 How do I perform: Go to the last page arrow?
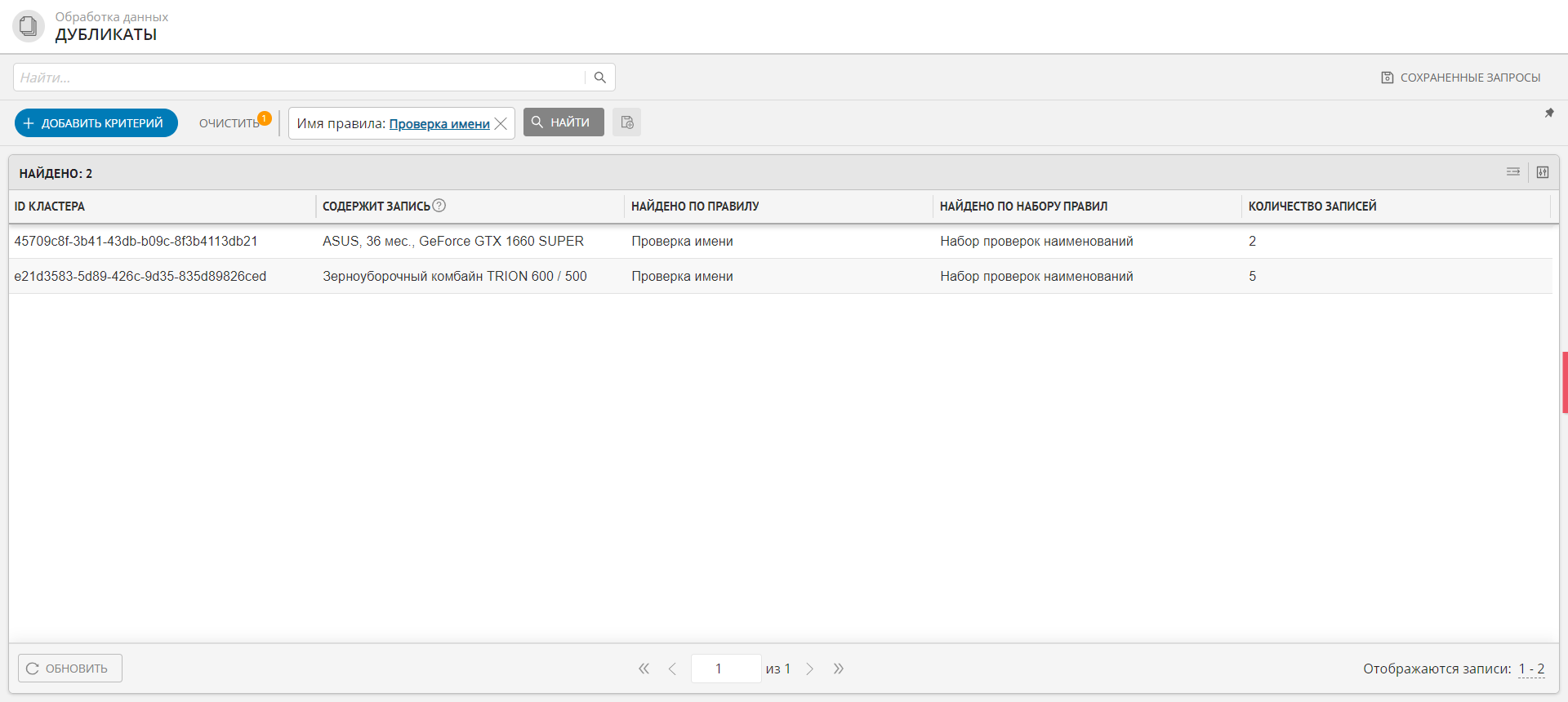point(839,669)
